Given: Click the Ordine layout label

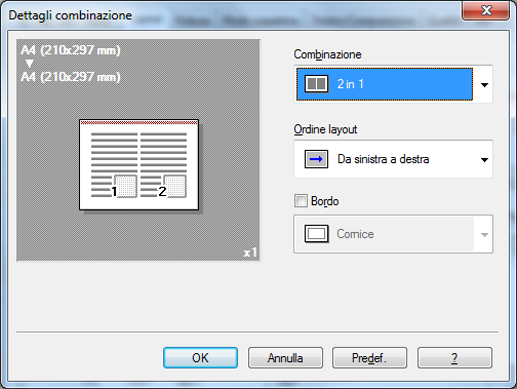Looking at the screenshot, I should pyautogui.click(x=325, y=129).
